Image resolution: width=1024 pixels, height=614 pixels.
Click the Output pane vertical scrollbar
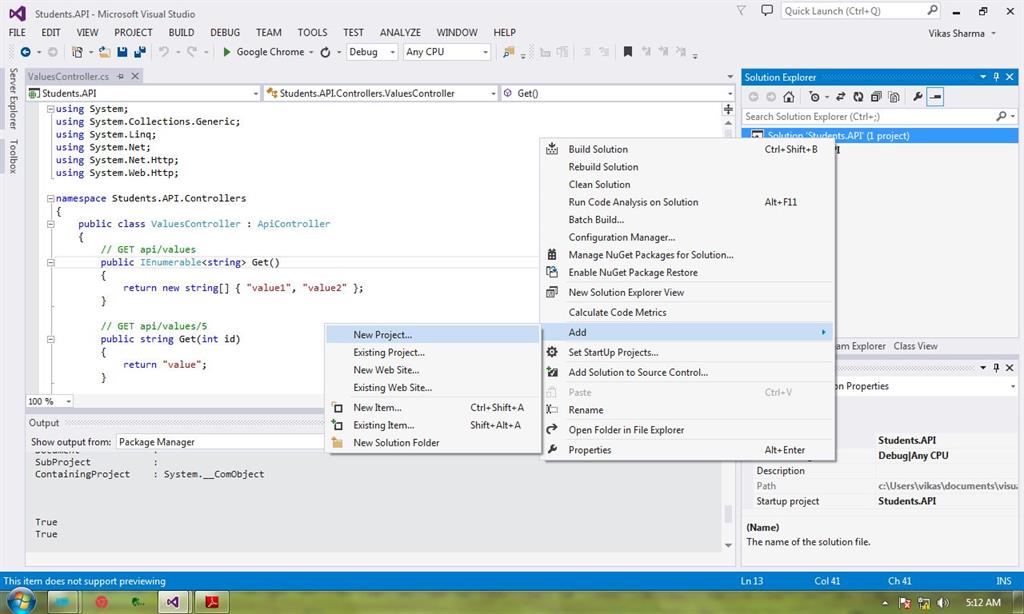point(729,515)
